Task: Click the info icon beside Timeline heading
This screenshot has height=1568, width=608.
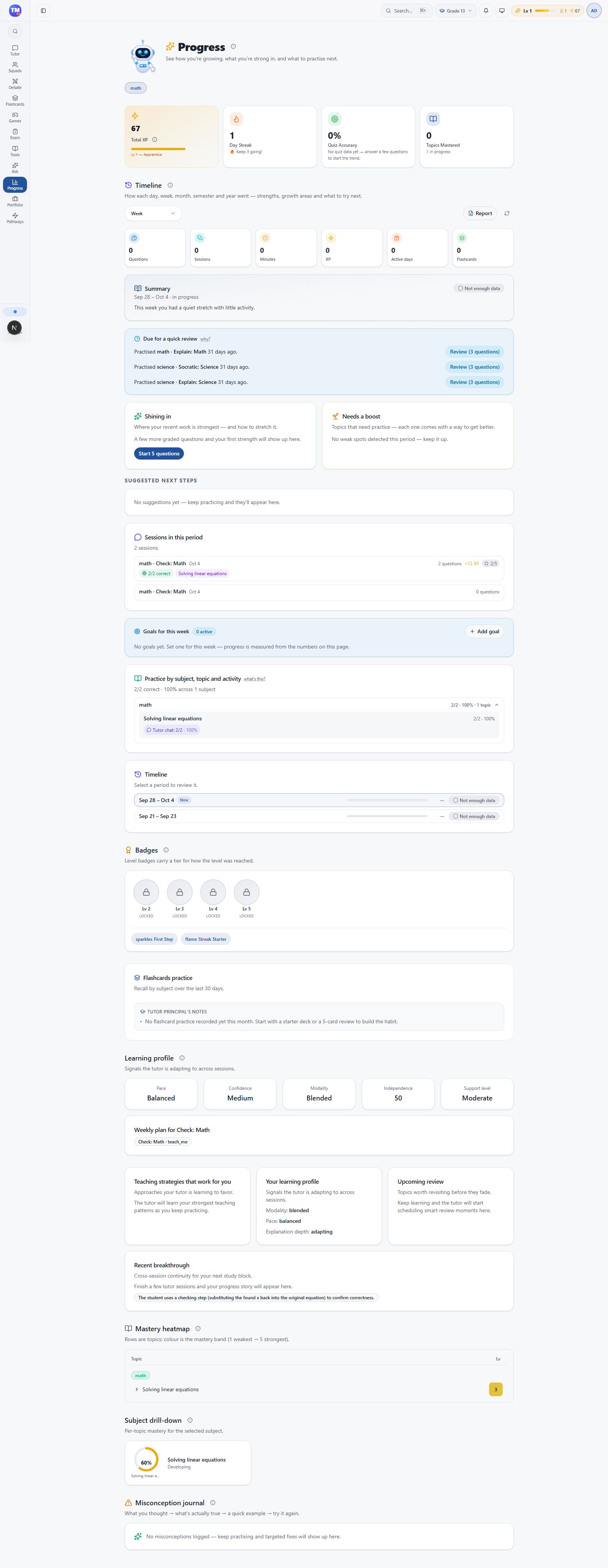Action: pyautogui.click(x=170, y=185)
